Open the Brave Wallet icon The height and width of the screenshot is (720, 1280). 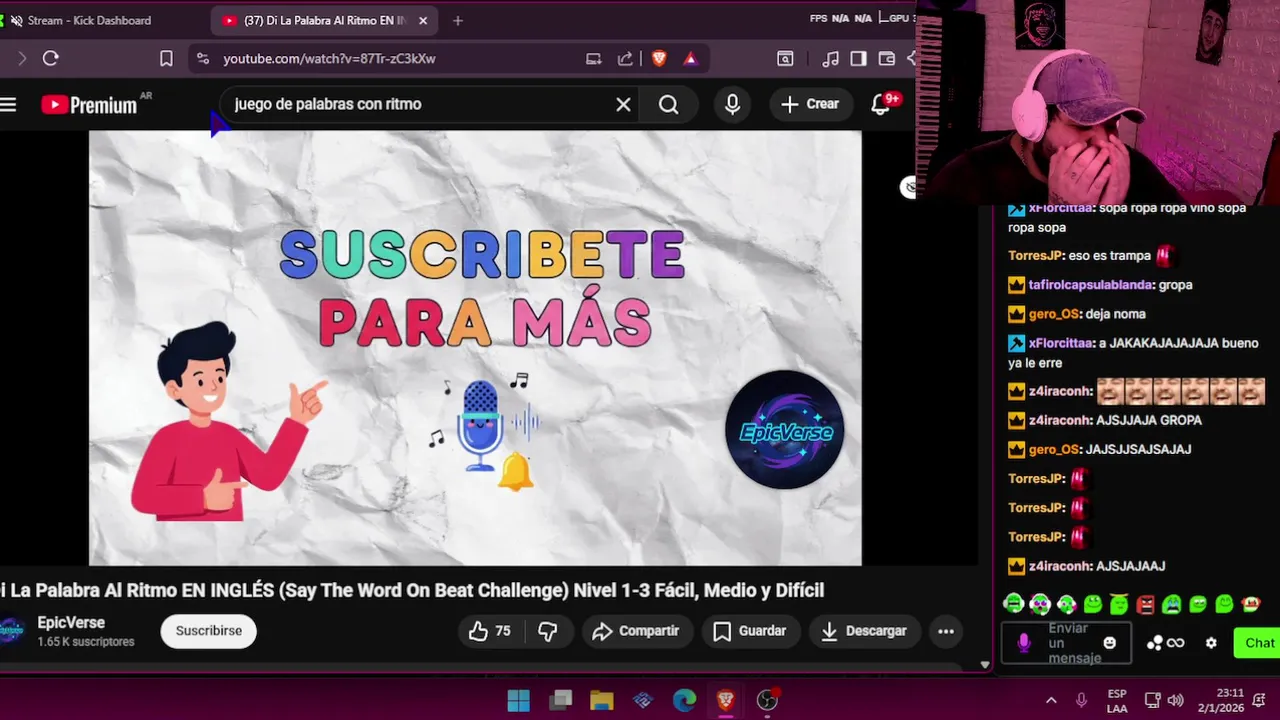[886, 58]
